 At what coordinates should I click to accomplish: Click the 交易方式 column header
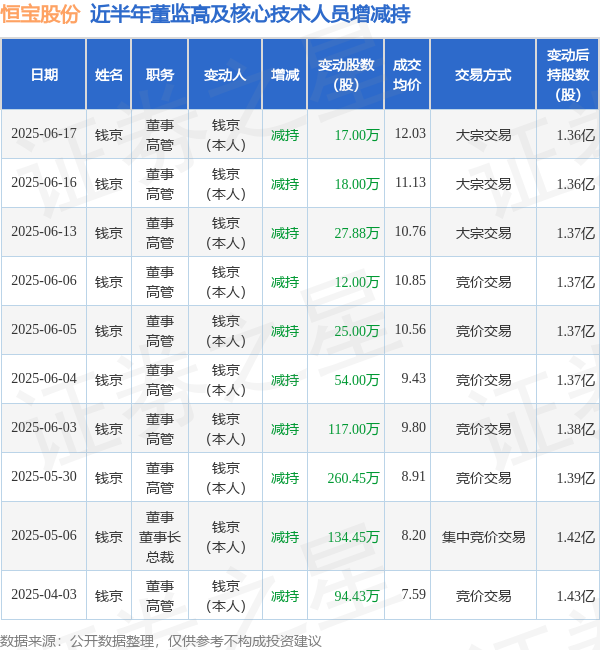[483, 75]
